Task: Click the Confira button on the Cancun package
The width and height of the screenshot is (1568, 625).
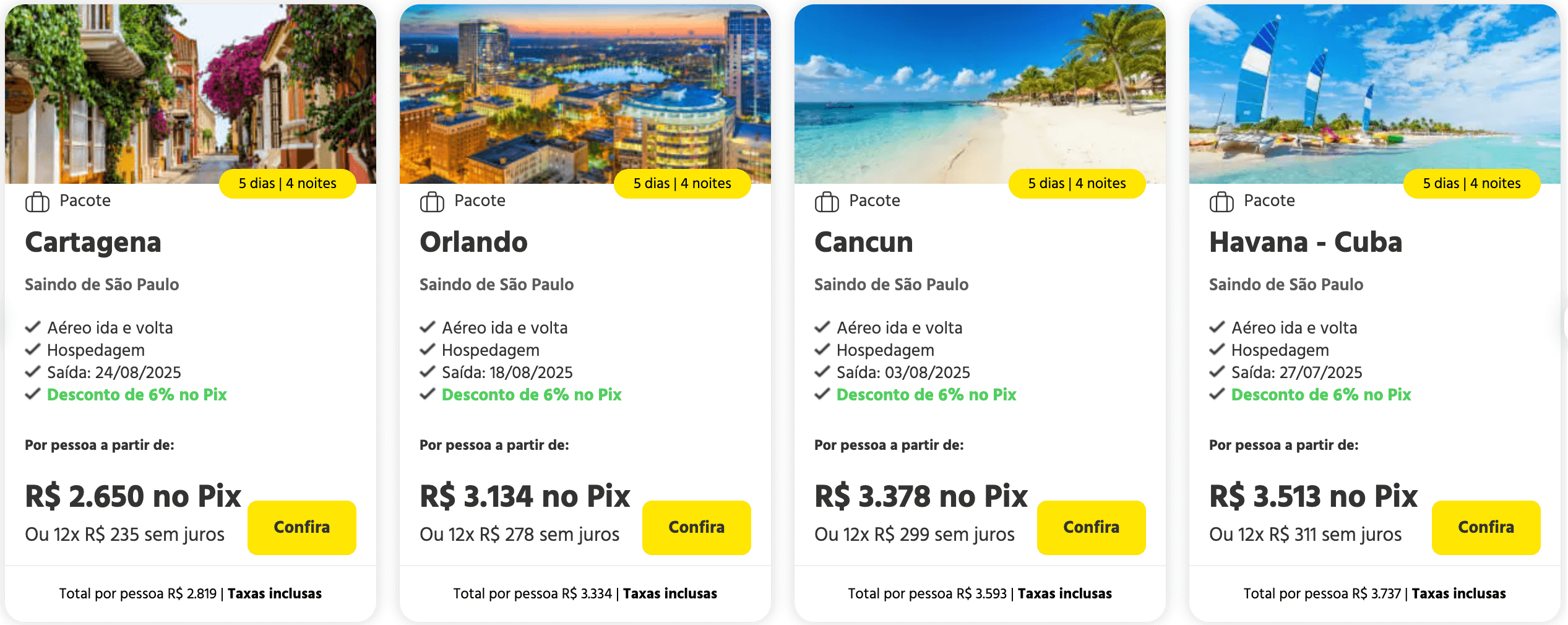Action: click(x=1091, y=527)
